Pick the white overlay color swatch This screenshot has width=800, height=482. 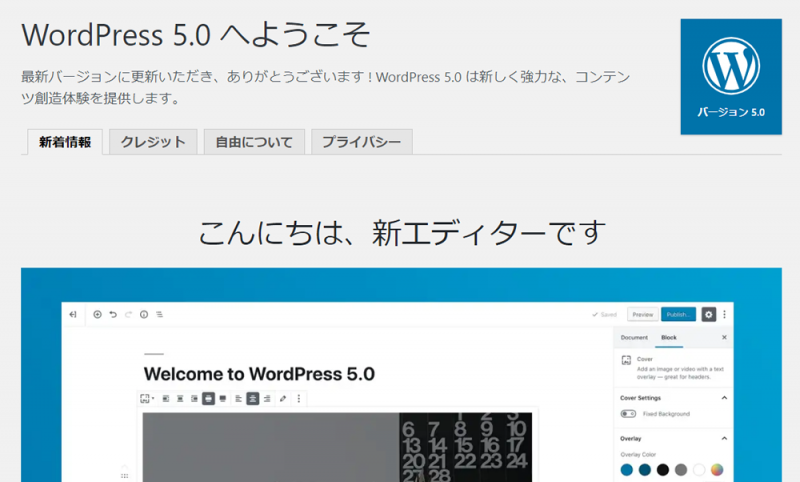699,470
